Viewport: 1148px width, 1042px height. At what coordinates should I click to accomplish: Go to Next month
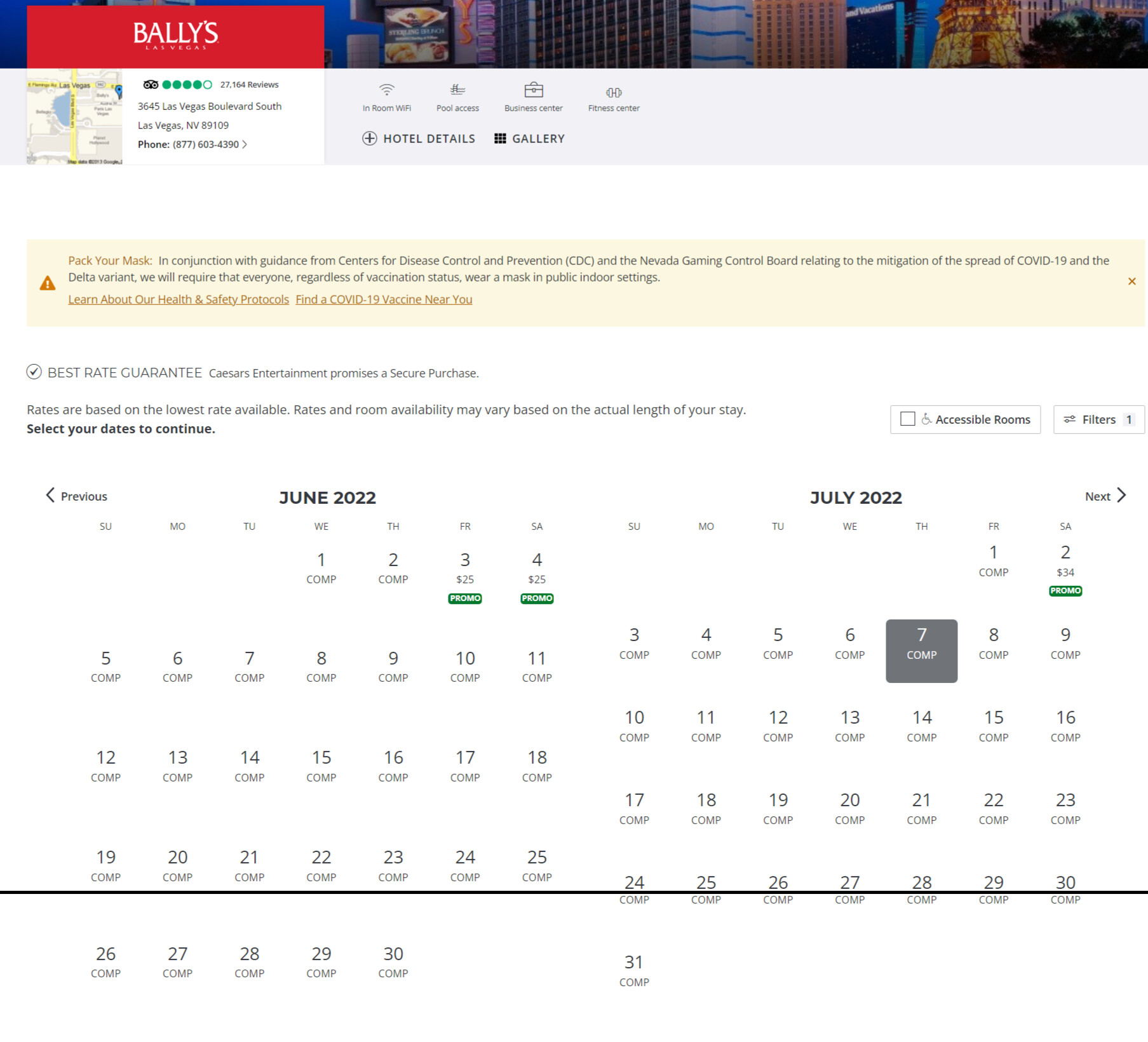pos(1105,496)
